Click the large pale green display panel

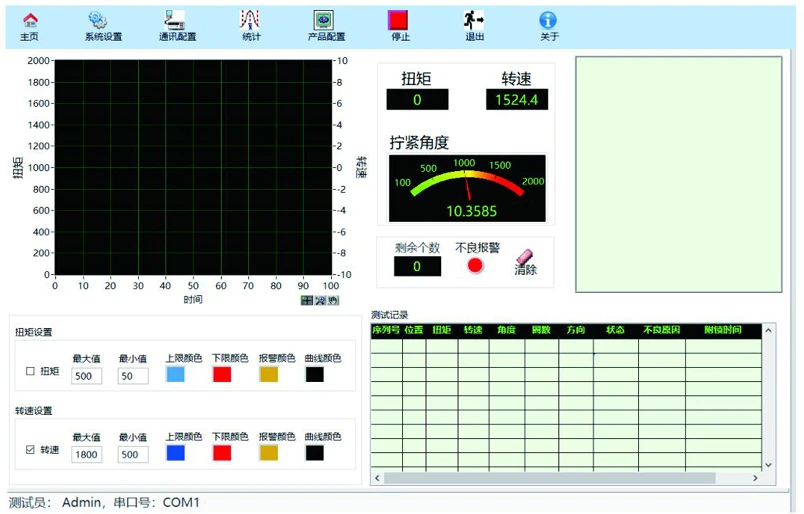(679, 174)
